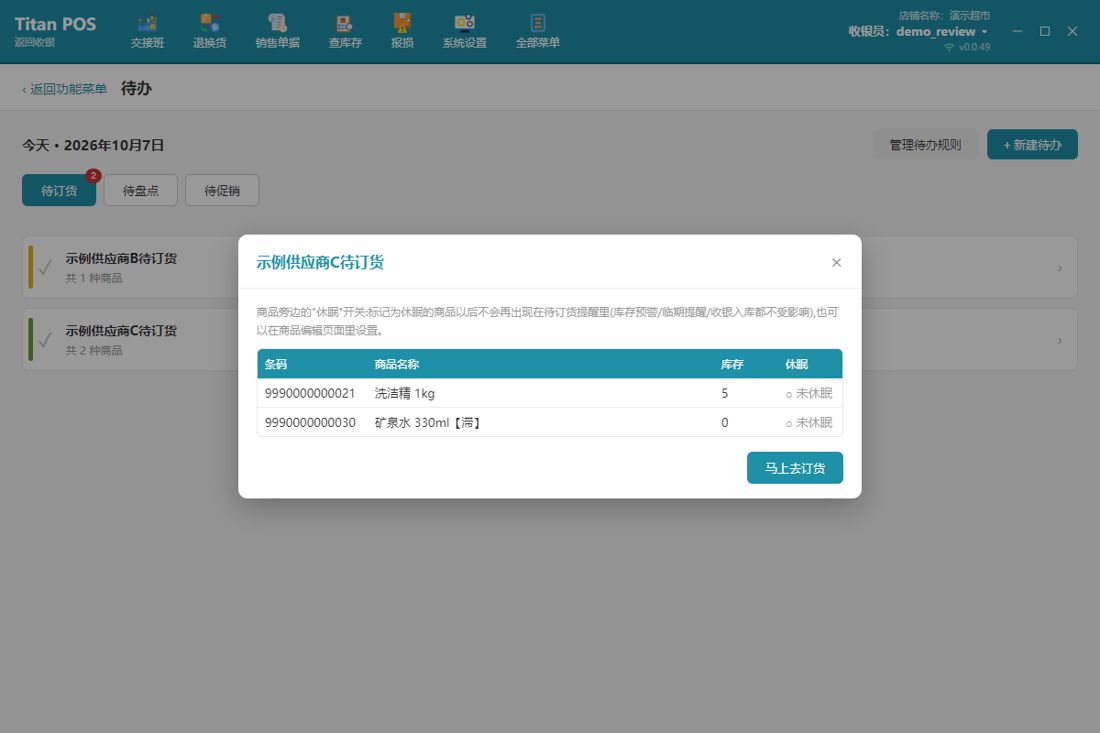Switch to the 待盘点 tab

140,190
